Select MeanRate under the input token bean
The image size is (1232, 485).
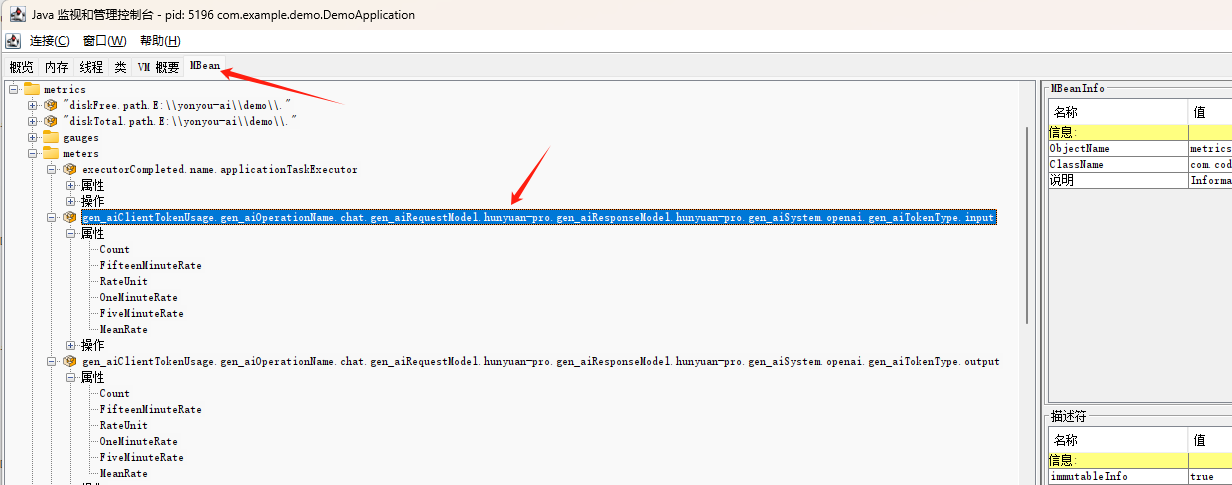[124, 329]
